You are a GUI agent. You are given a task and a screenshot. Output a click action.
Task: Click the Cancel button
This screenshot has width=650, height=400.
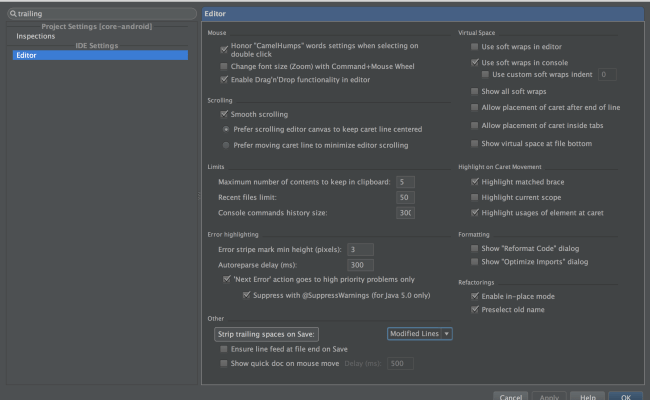[510, 396]
